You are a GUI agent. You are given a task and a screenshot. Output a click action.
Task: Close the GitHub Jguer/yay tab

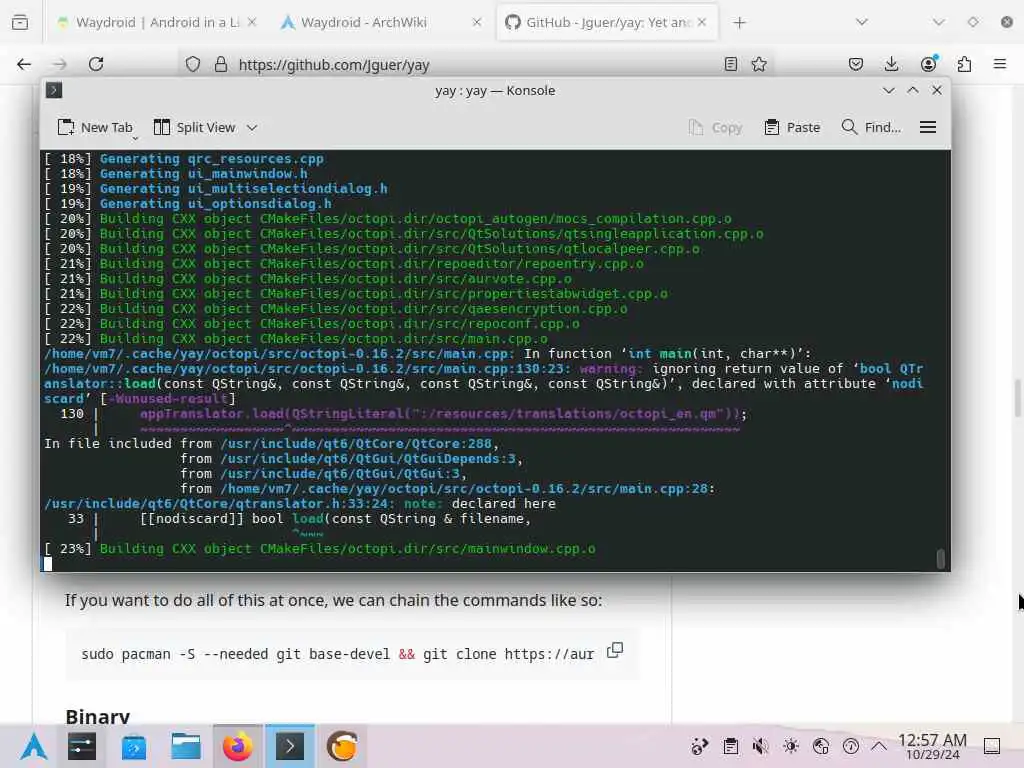click(x=701, y=22)
